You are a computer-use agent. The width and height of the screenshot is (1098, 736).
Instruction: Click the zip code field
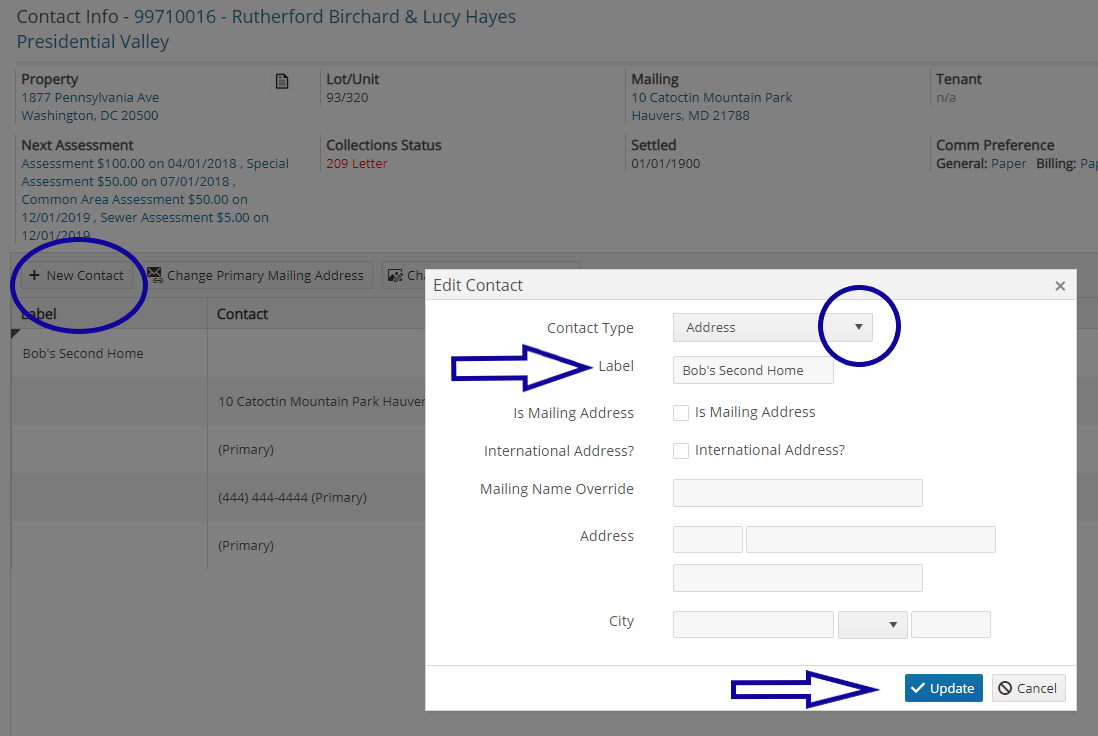[950, 625]
